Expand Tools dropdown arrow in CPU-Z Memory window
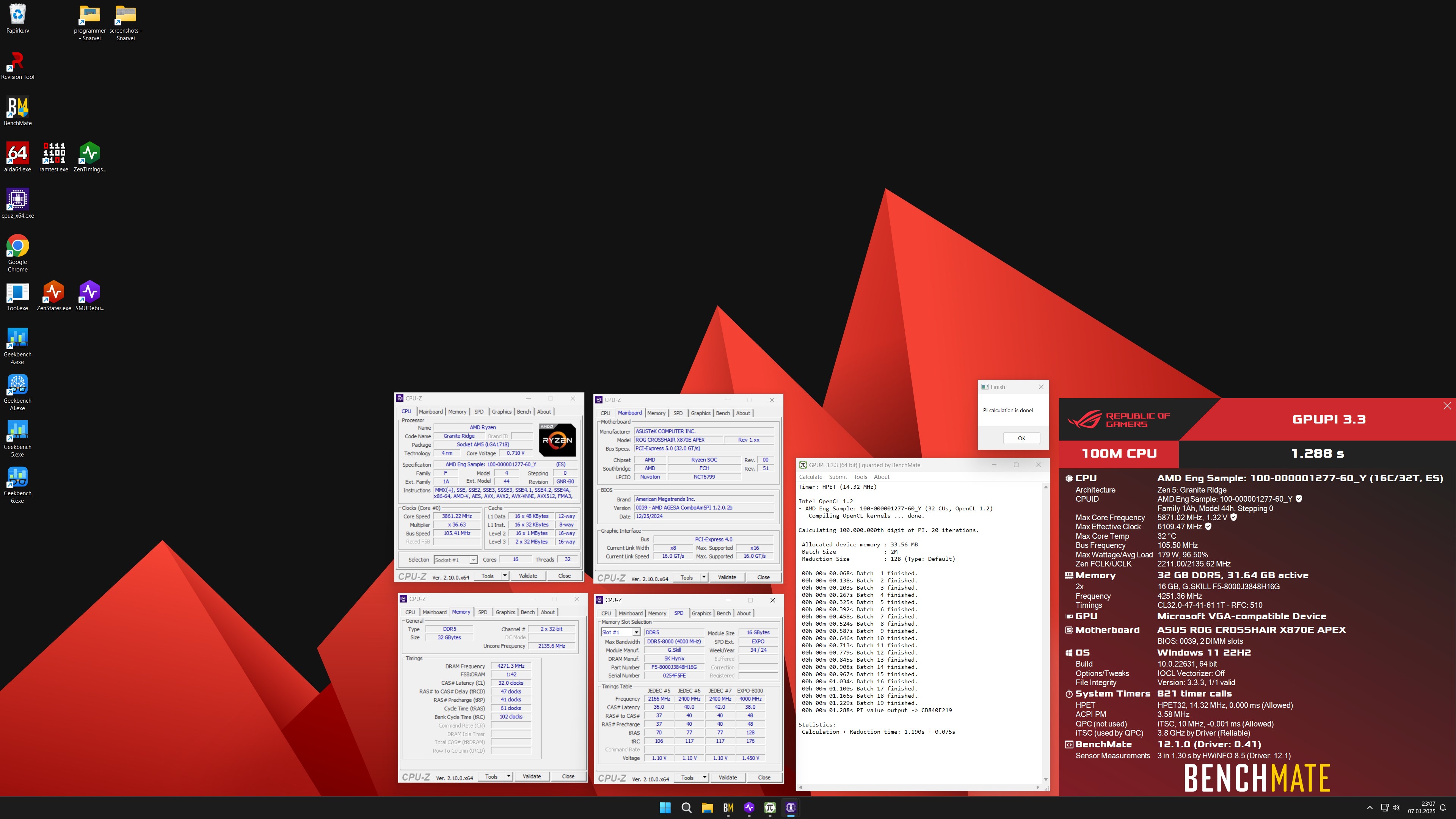This screenshot has width=1456, height=819. [509, 776]
